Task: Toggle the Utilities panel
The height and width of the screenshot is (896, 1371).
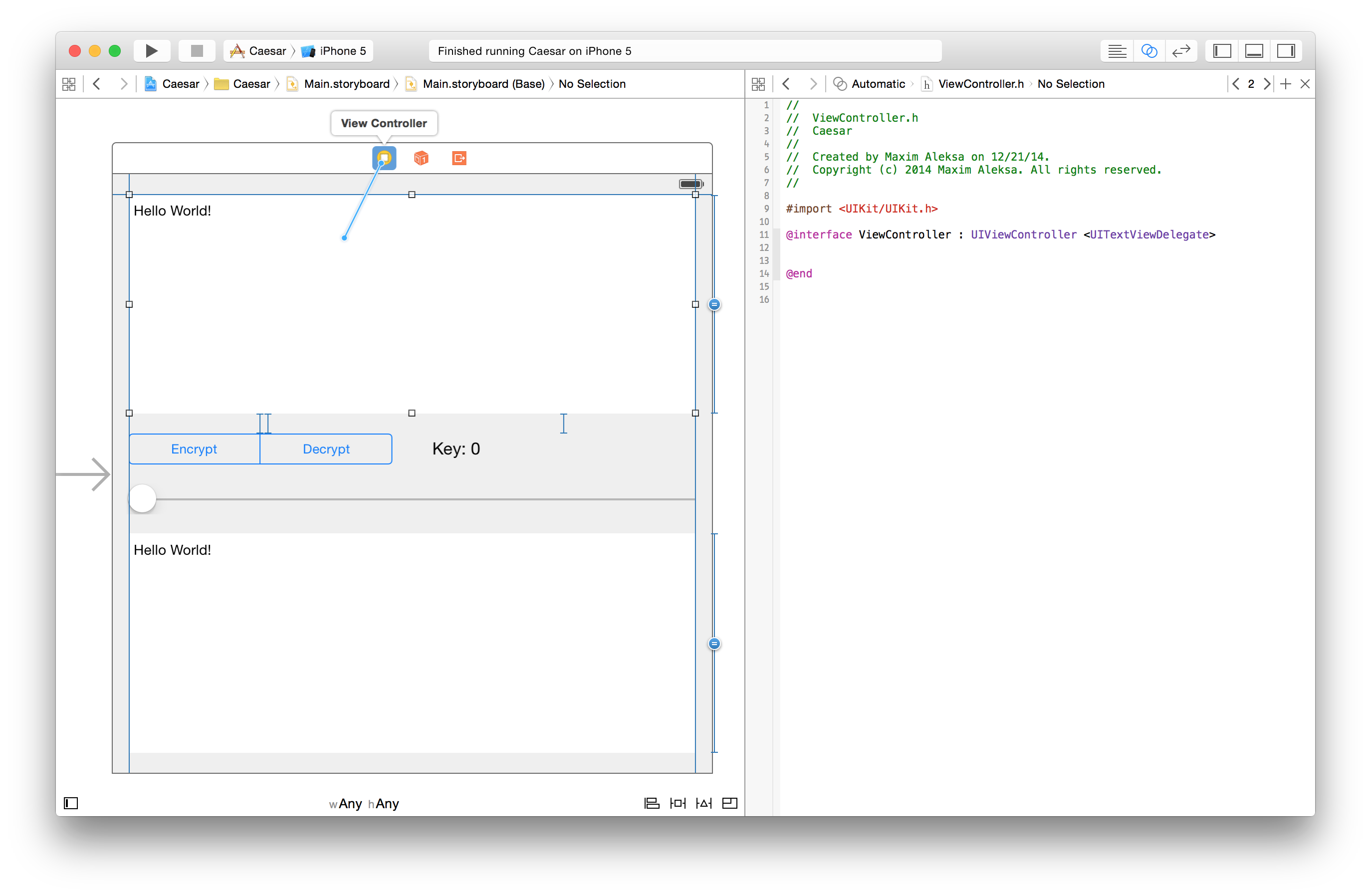Action: [1286, 51]
